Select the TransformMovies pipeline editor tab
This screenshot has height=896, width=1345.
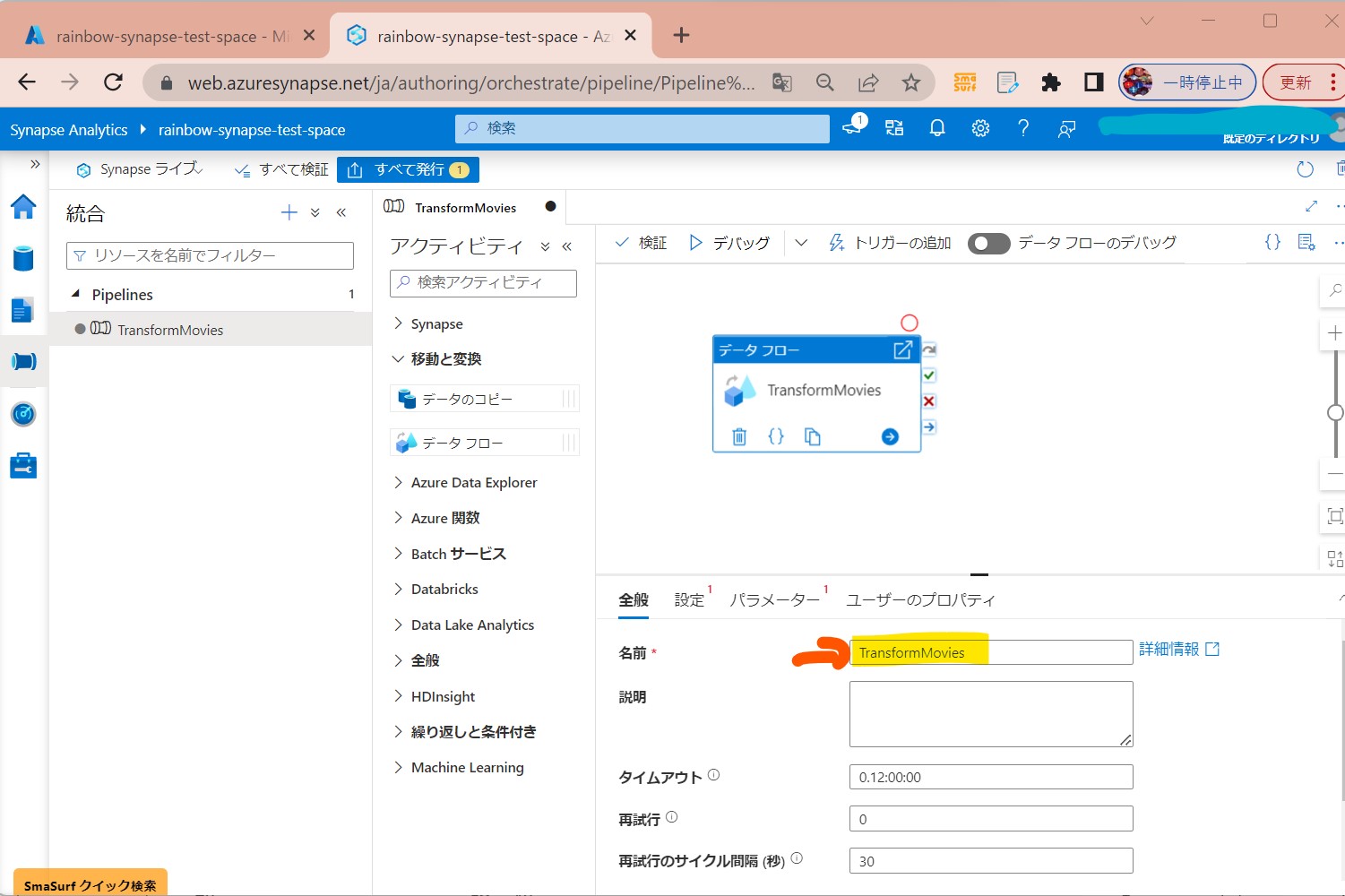pos(466,207)
